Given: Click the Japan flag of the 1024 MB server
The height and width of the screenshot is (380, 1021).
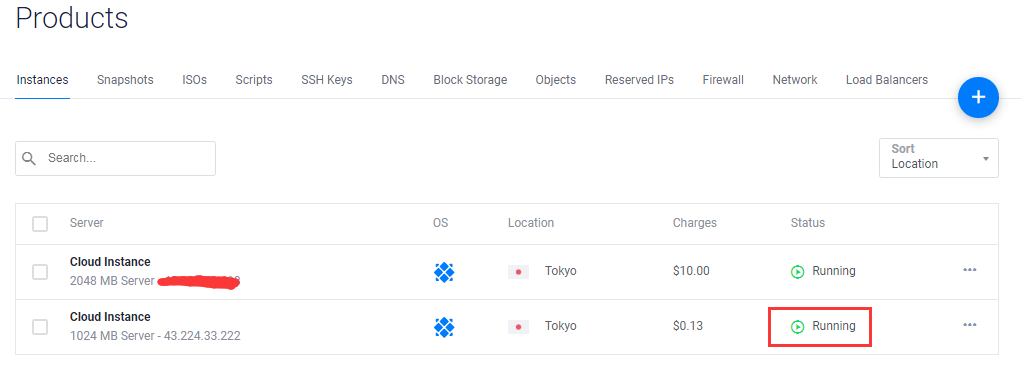Looking at the screenshot, I should [518, 327].
